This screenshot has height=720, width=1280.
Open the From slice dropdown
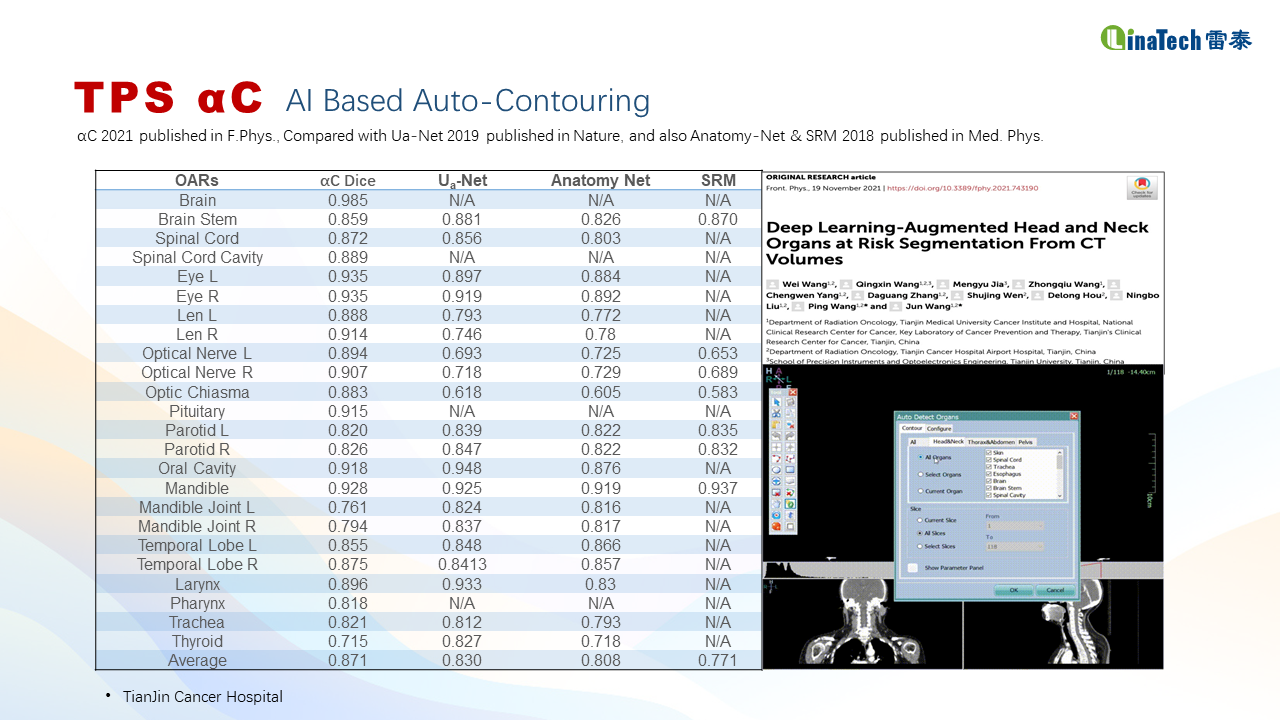pos(1014,526)
